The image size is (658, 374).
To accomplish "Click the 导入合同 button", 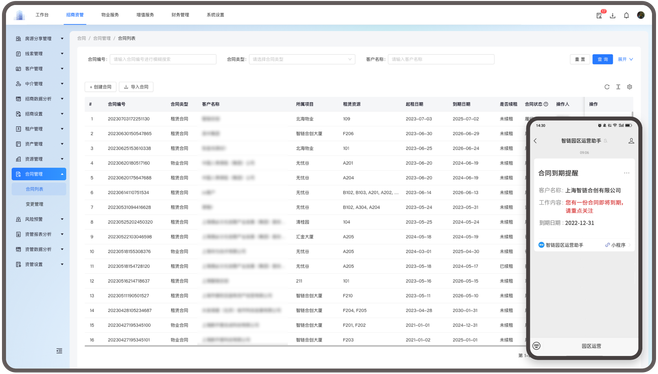I will point(136,87).
